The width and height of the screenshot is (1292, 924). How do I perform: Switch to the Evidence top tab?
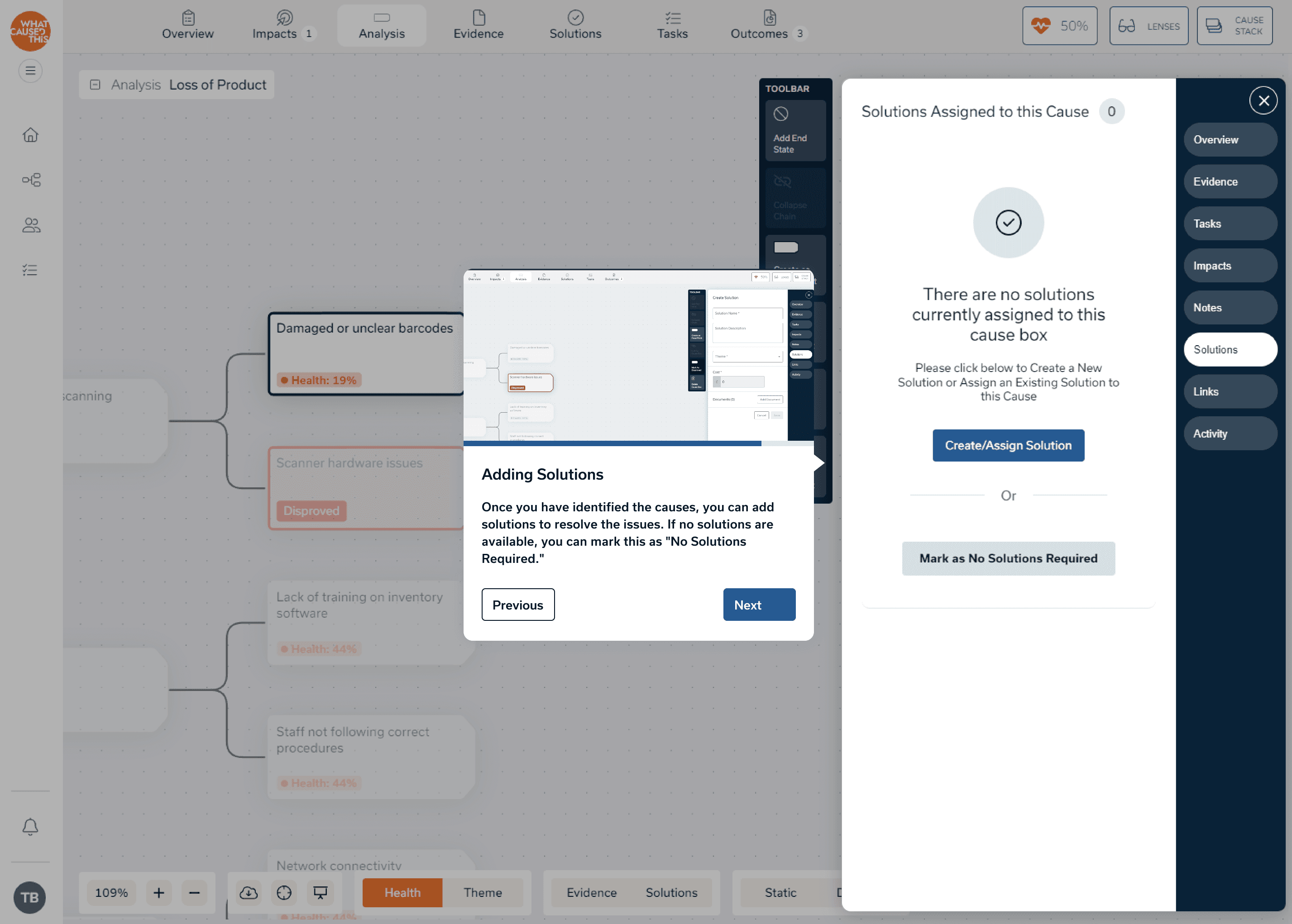click(x=478, y=26)
